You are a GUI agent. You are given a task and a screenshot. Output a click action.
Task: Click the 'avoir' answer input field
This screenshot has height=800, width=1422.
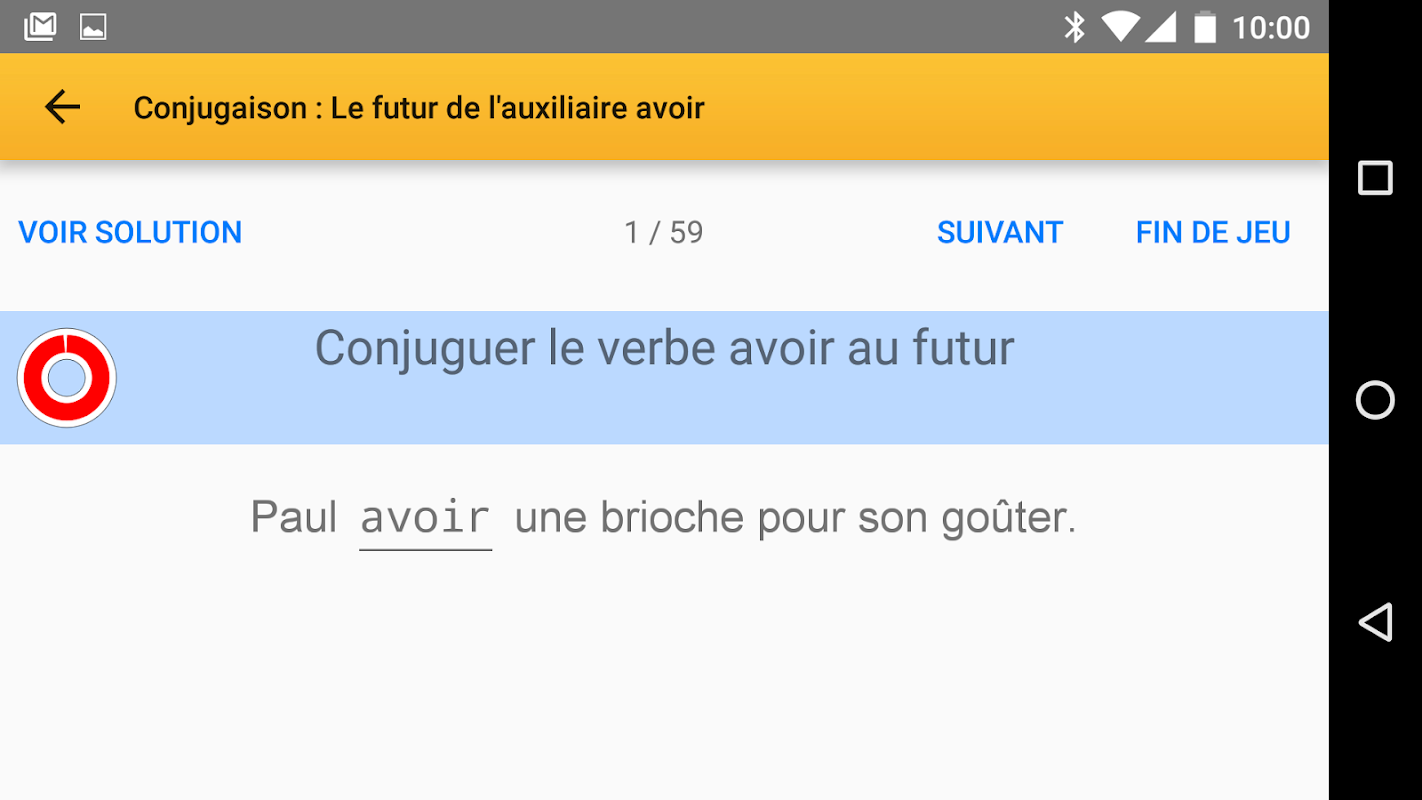[425, 518]
